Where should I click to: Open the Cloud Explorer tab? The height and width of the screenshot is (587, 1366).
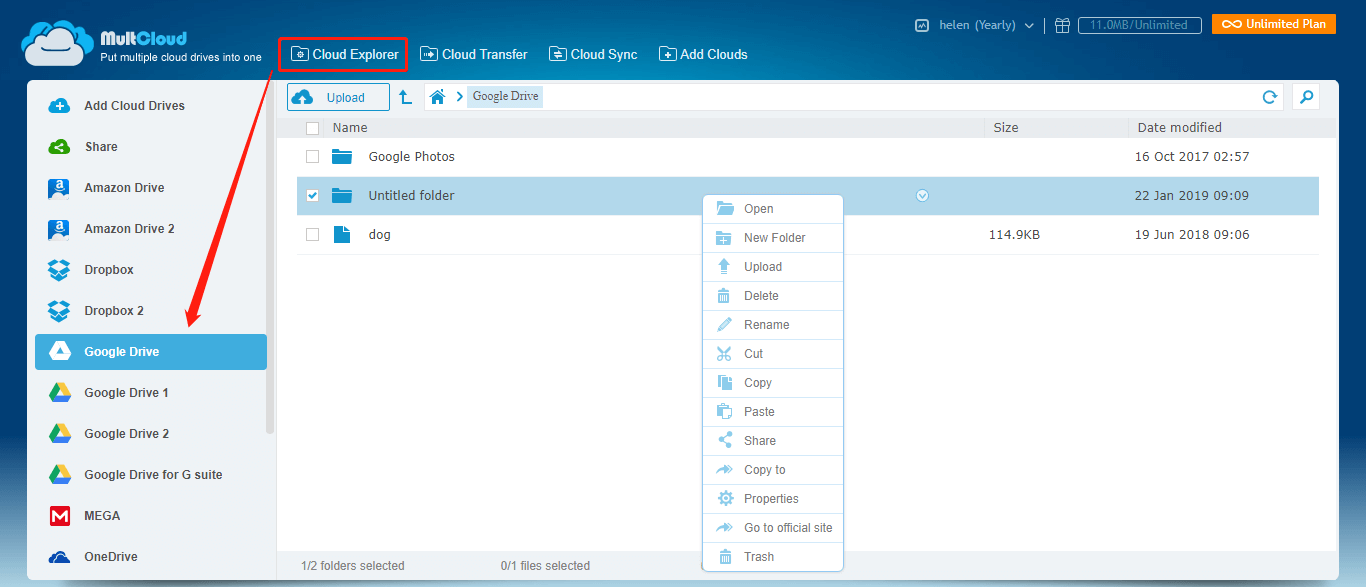tap(344, 54)
